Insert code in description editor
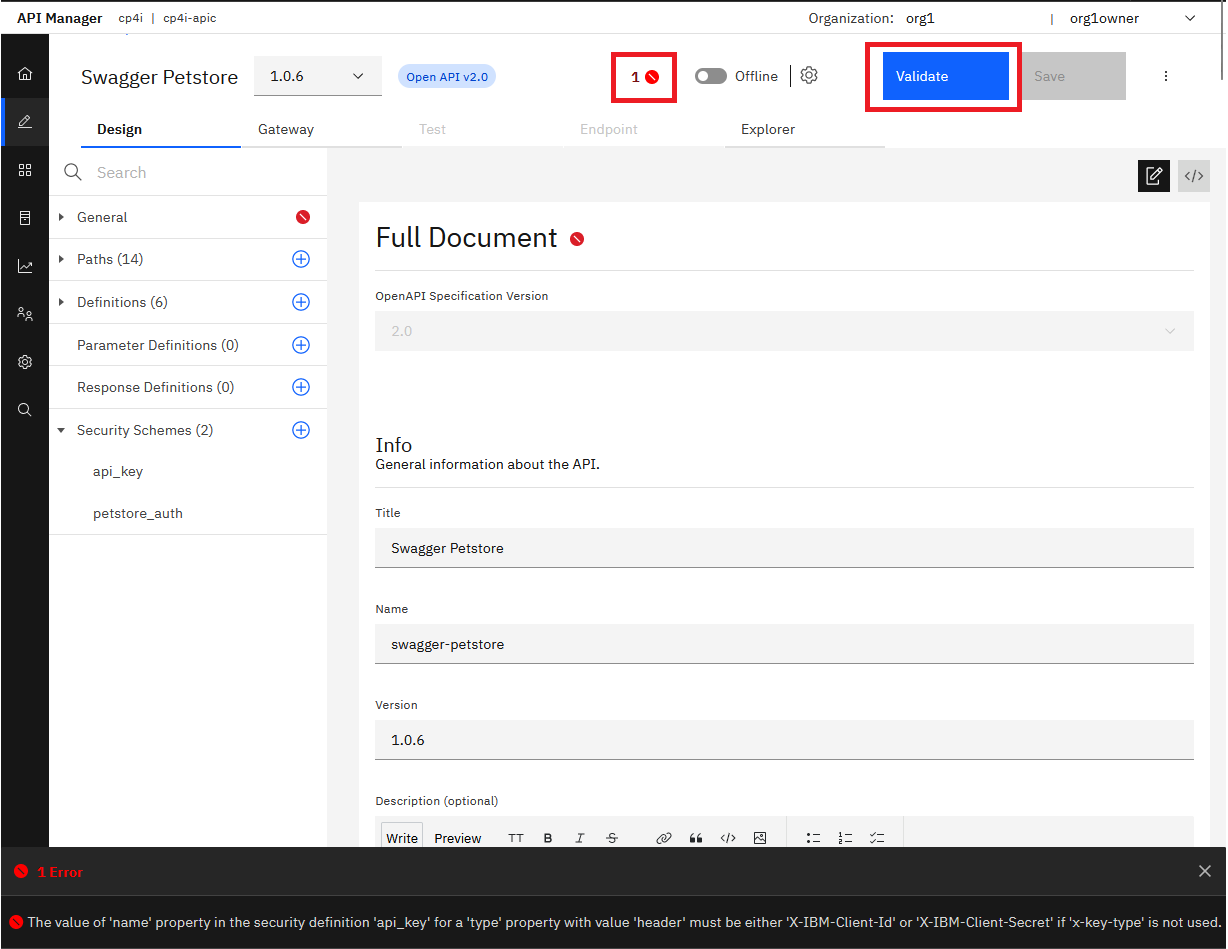This screenshot has width=1228, height=949. click(728, 838)
